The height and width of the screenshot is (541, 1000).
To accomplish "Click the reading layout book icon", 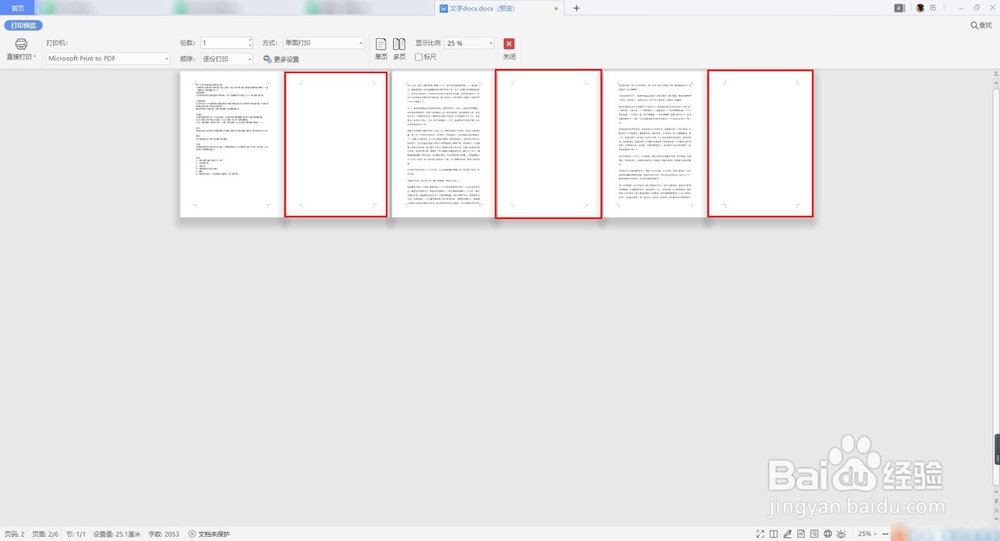I will (774, 534).
